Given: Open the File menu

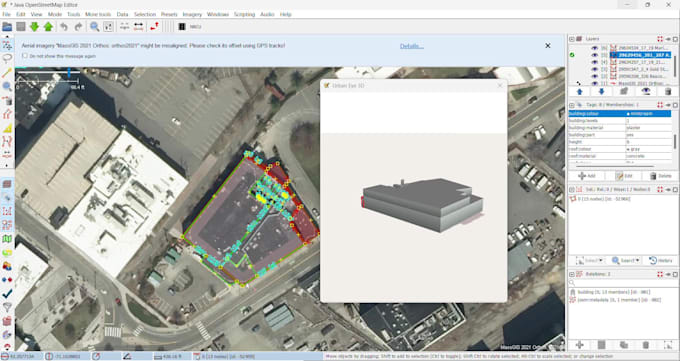Looking at the screenshot, I should 6,14.
